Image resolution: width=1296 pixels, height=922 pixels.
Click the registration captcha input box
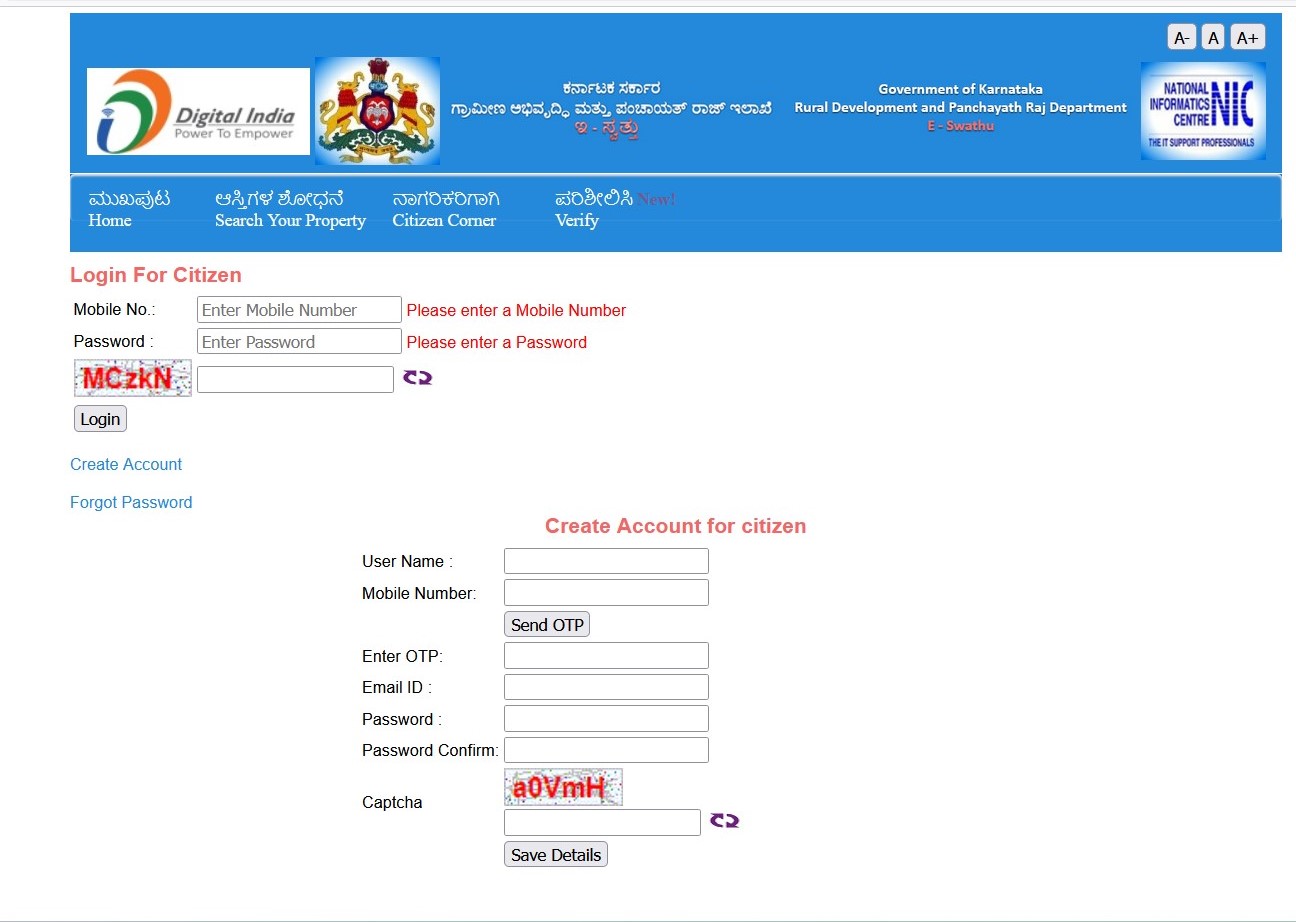[602, 822]
